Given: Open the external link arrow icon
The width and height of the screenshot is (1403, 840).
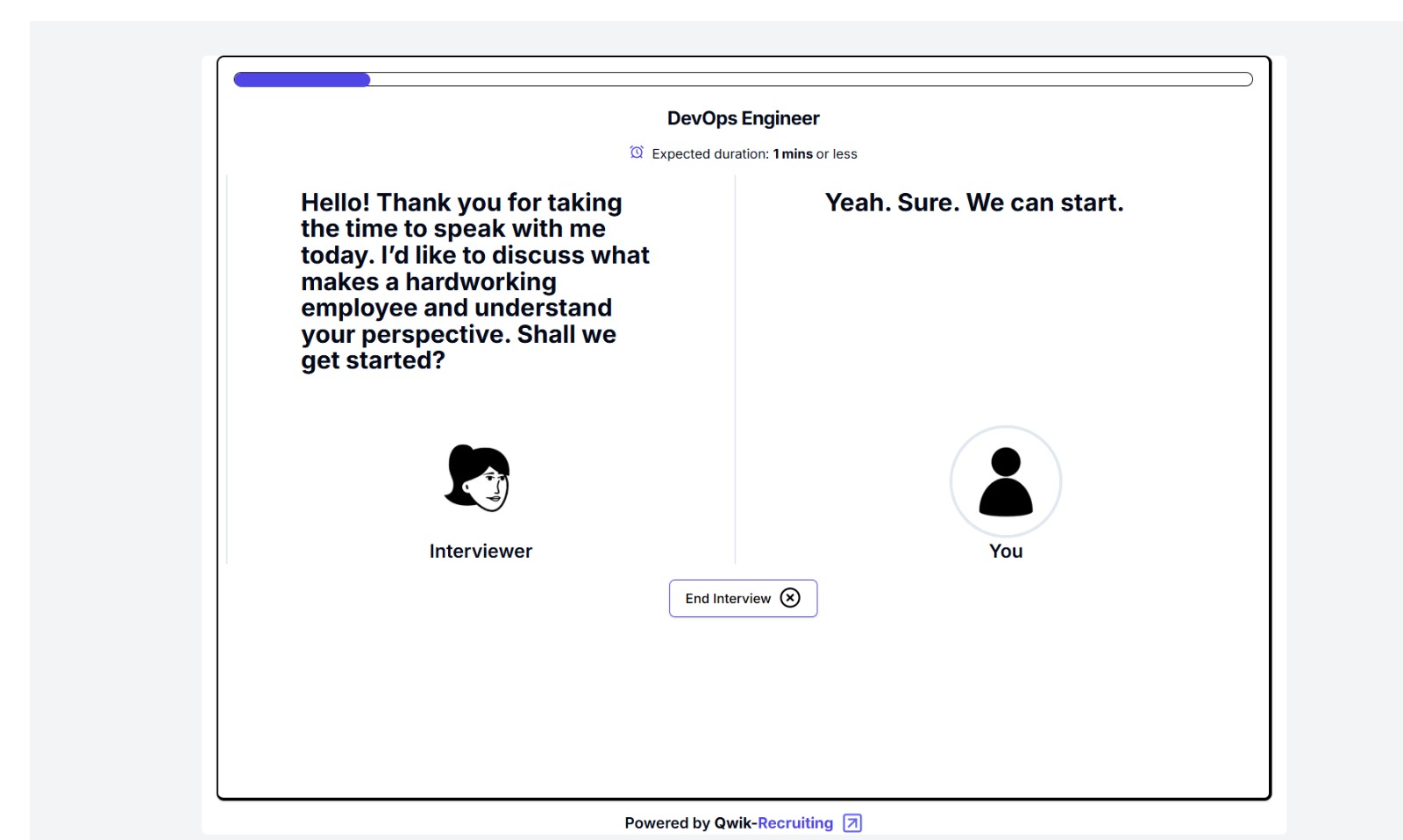Looking at the screenshot, I should coord(852,822).
